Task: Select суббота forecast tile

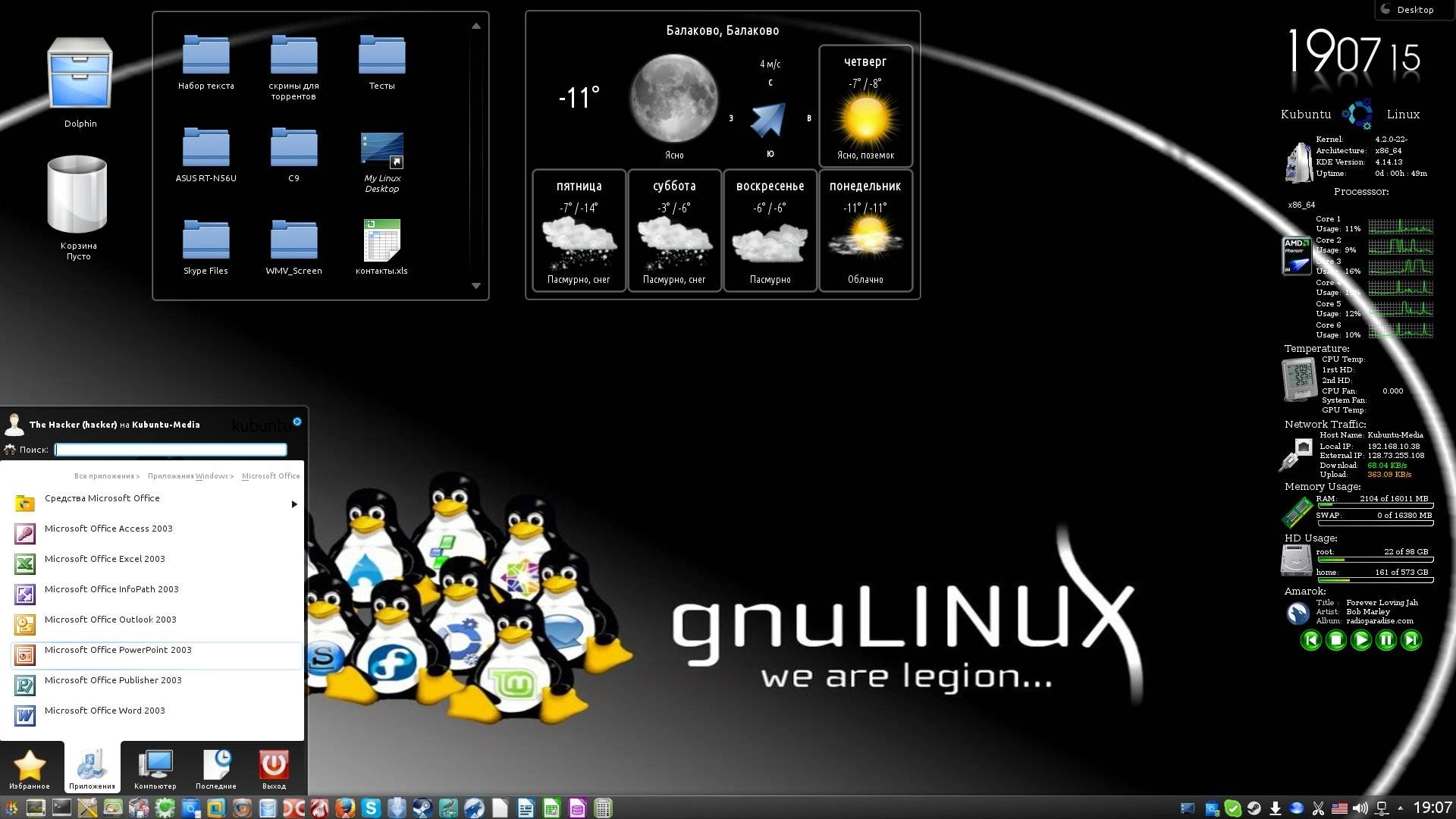Action: pos(674,231)
